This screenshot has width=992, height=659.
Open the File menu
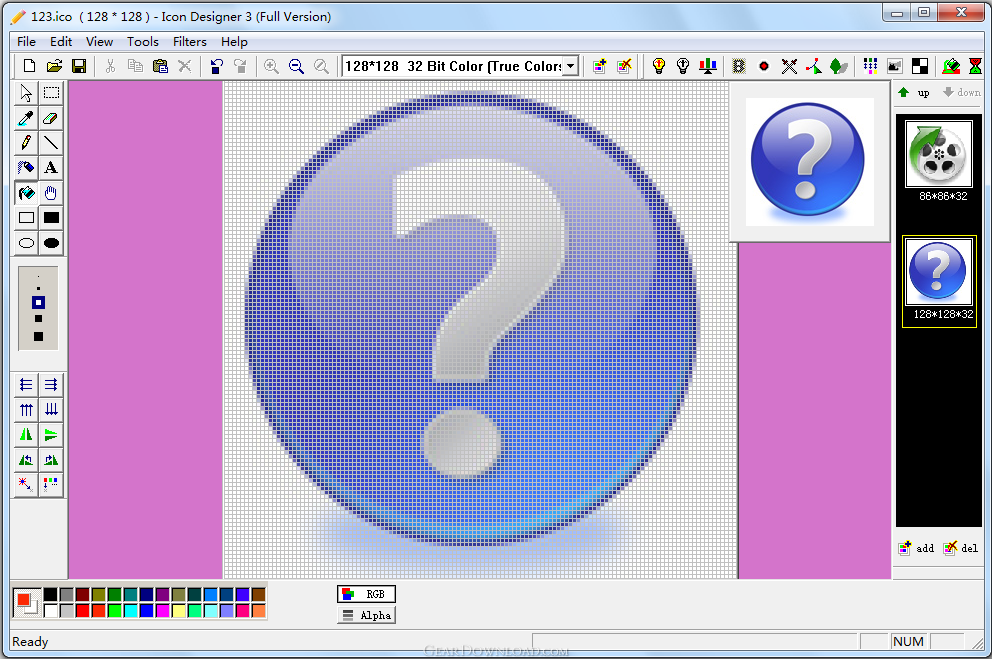(27, 42)
